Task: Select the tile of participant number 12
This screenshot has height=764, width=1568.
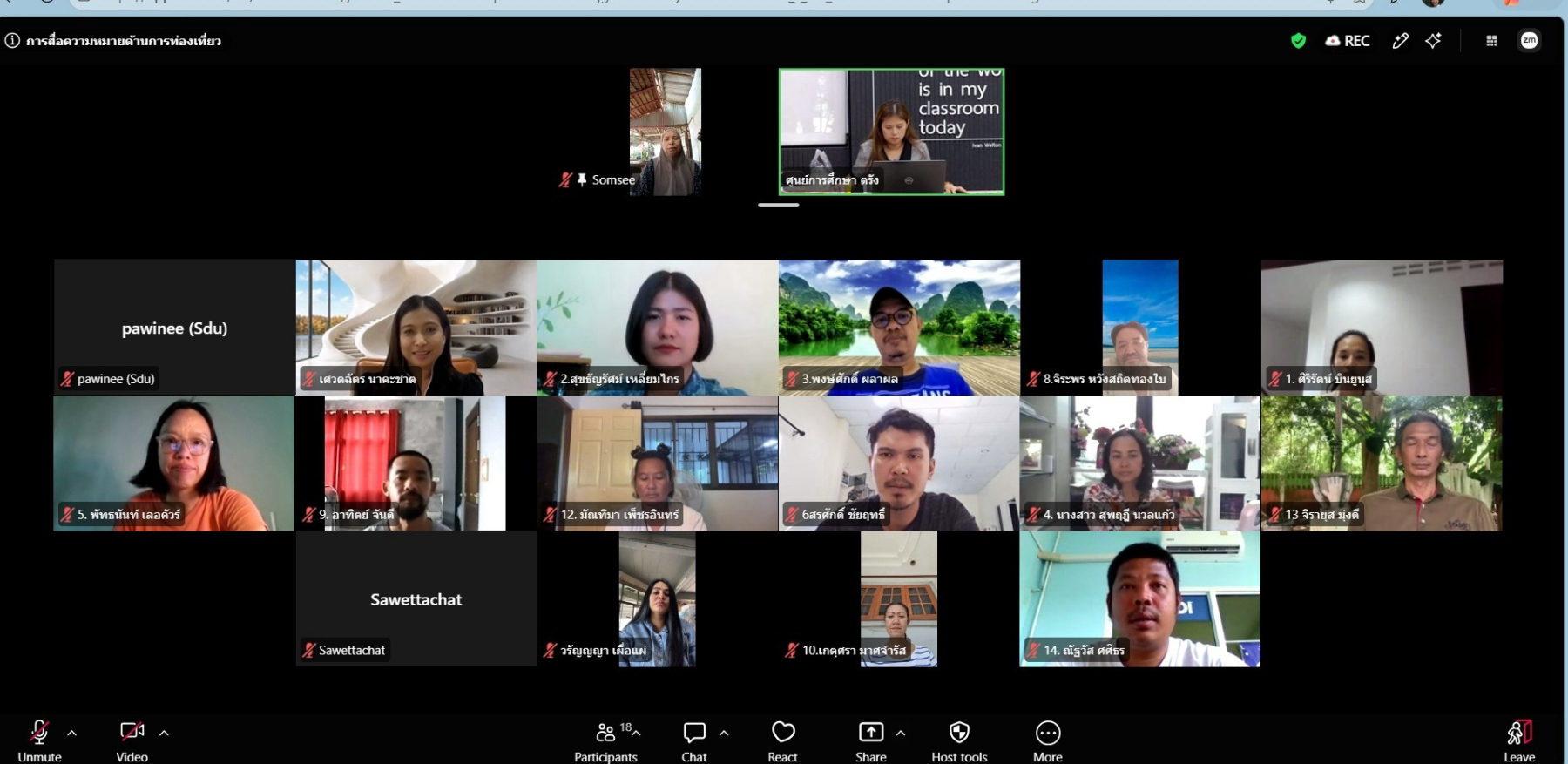Action: [658, 463]
